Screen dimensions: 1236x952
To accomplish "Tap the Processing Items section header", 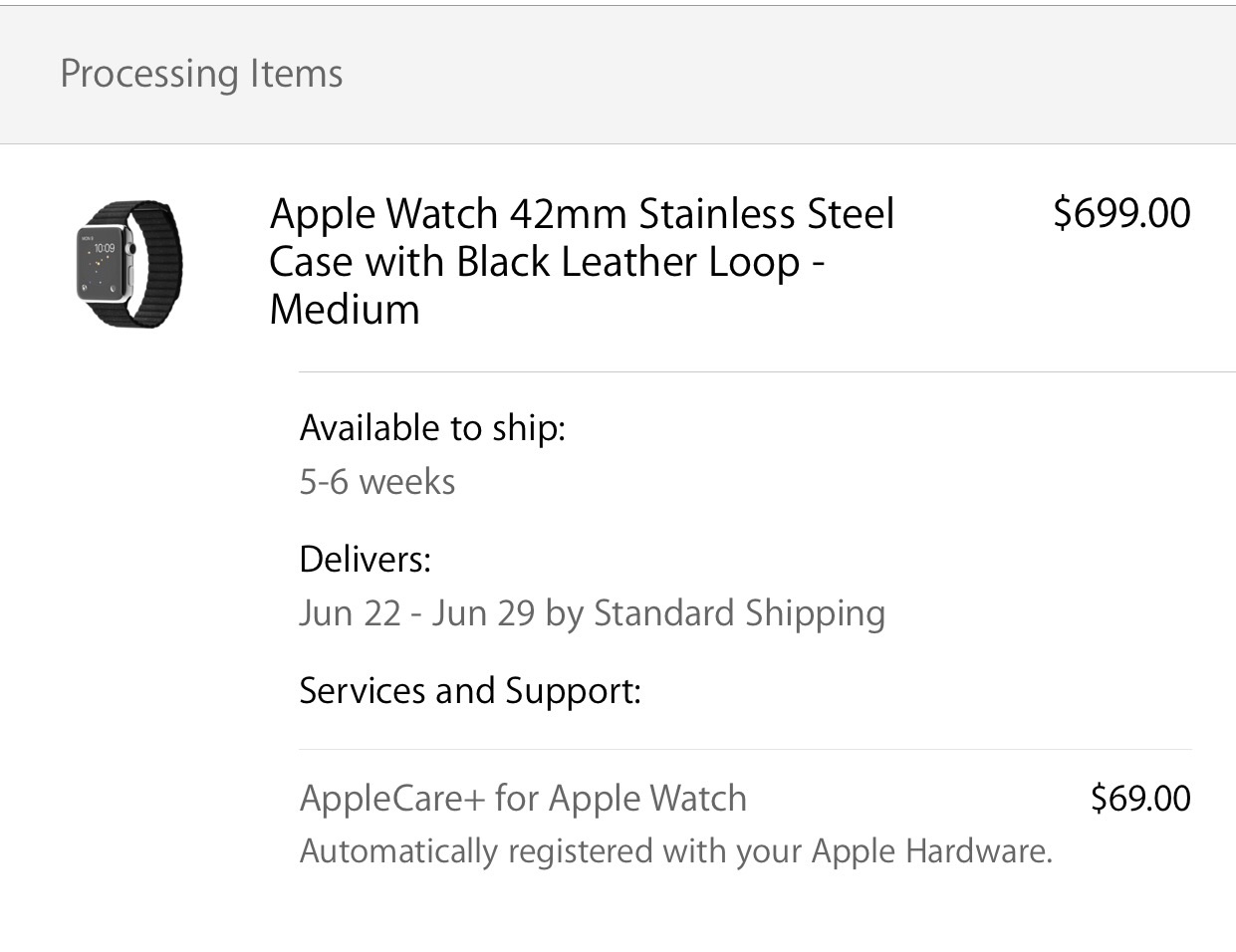I will pos(201,74).
